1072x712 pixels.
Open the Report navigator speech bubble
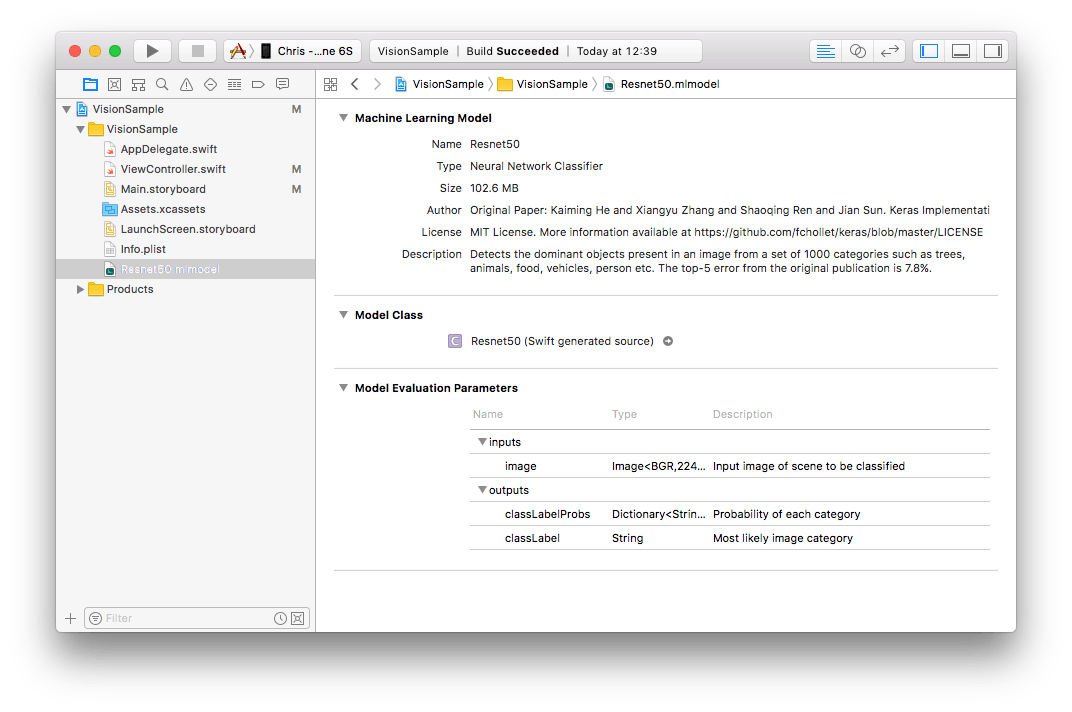coord(283,84)
